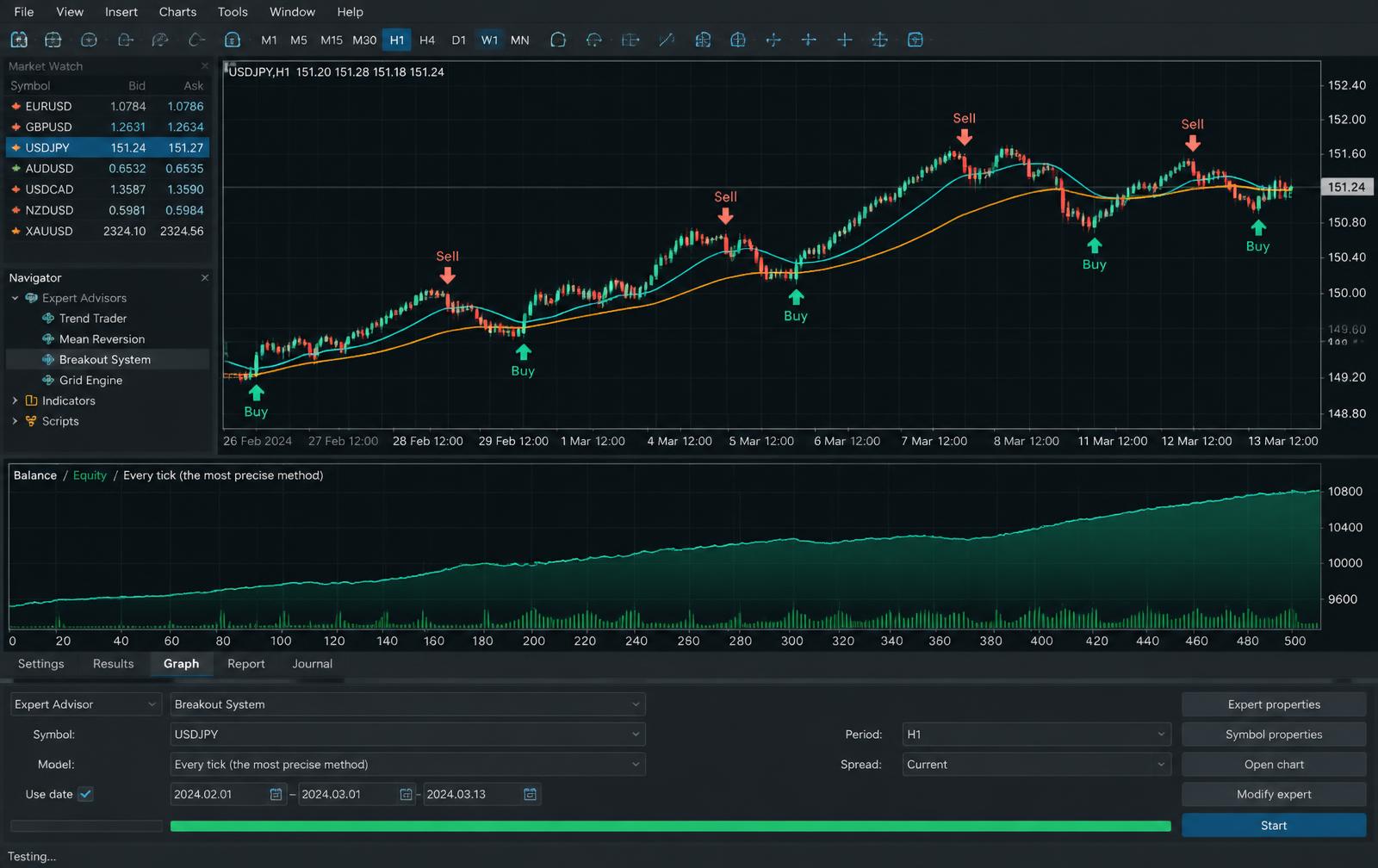Switch chart to M15 timeframe

click(332, 40)
